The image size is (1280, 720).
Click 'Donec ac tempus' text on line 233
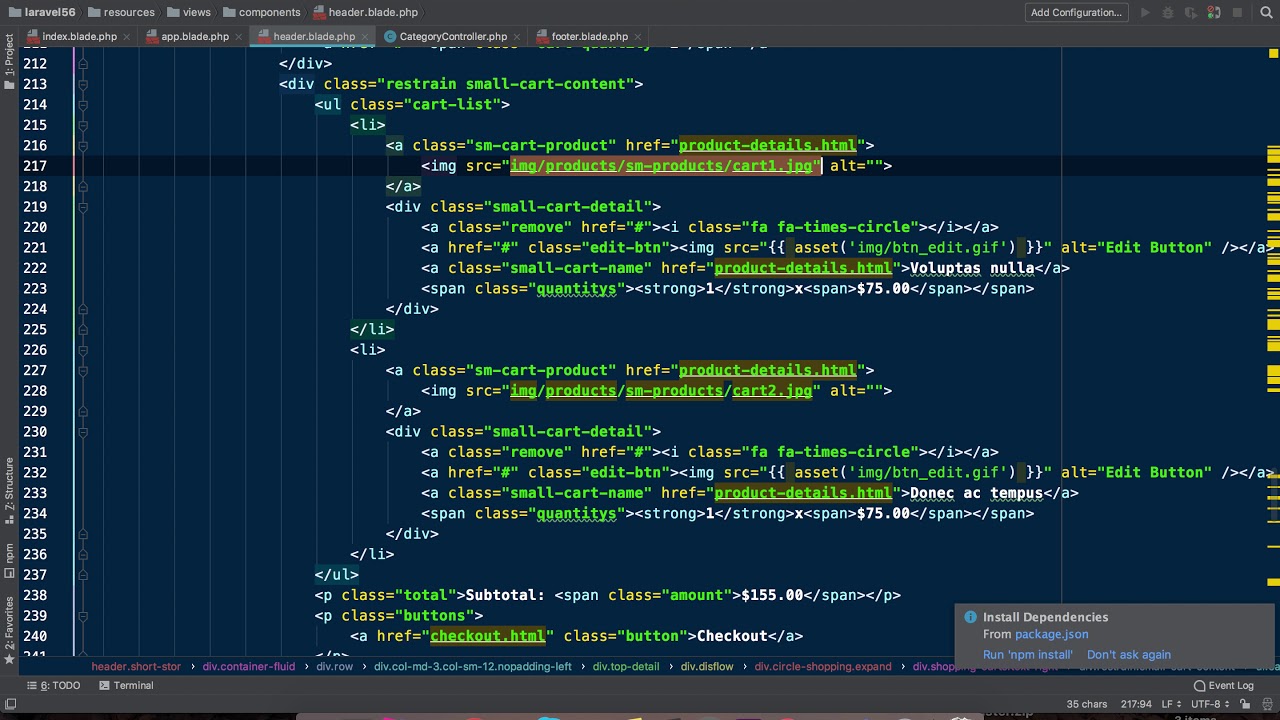click(x=976, y=493)
